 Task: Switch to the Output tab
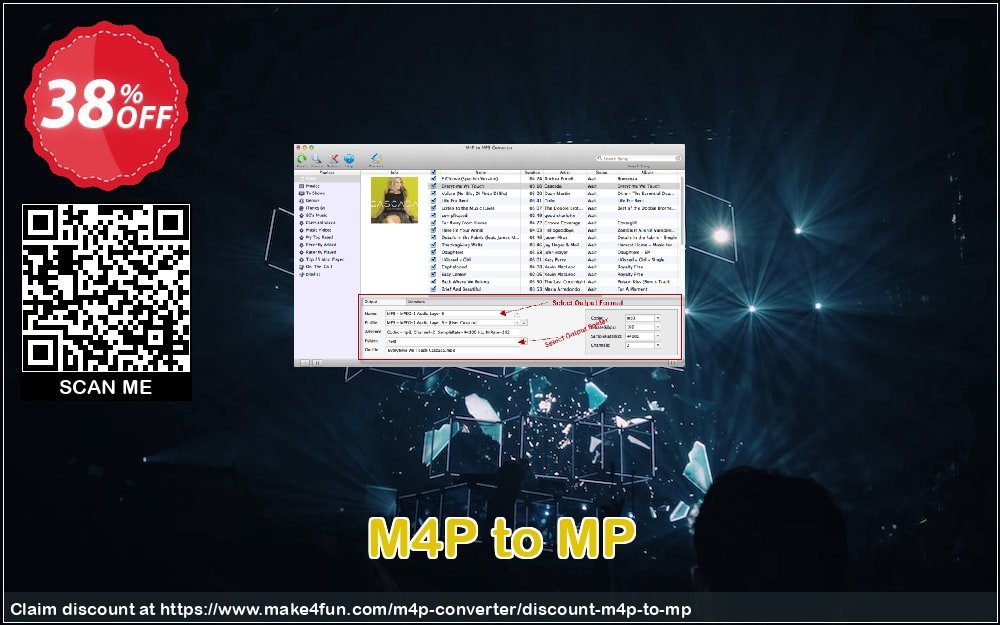coord(383,302)
